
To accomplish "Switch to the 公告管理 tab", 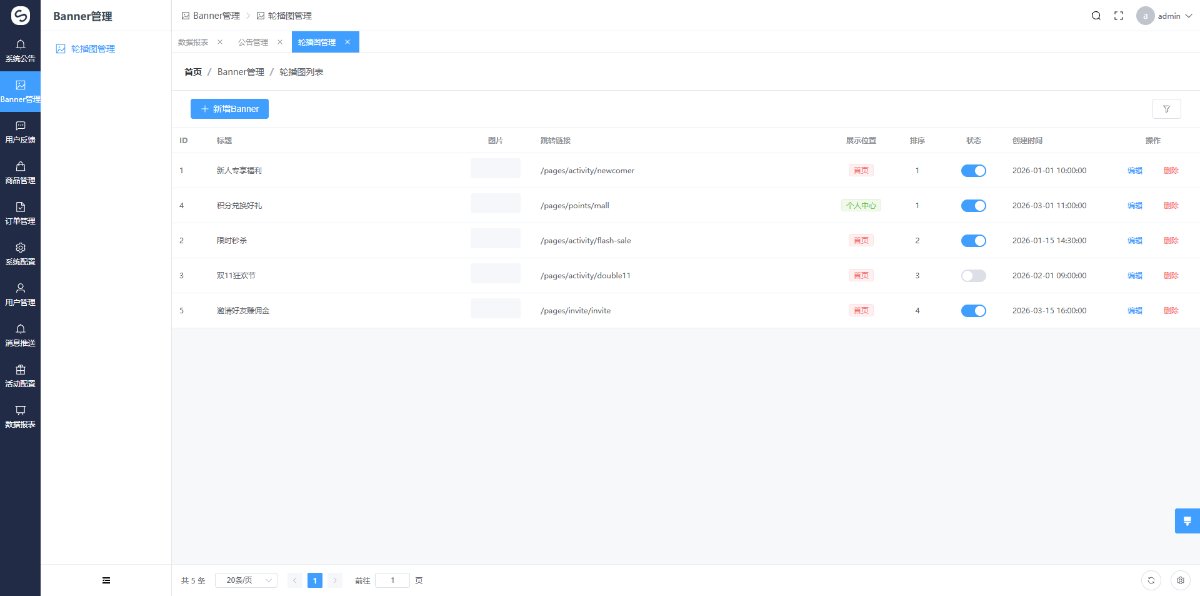I will tap(253, 42).
